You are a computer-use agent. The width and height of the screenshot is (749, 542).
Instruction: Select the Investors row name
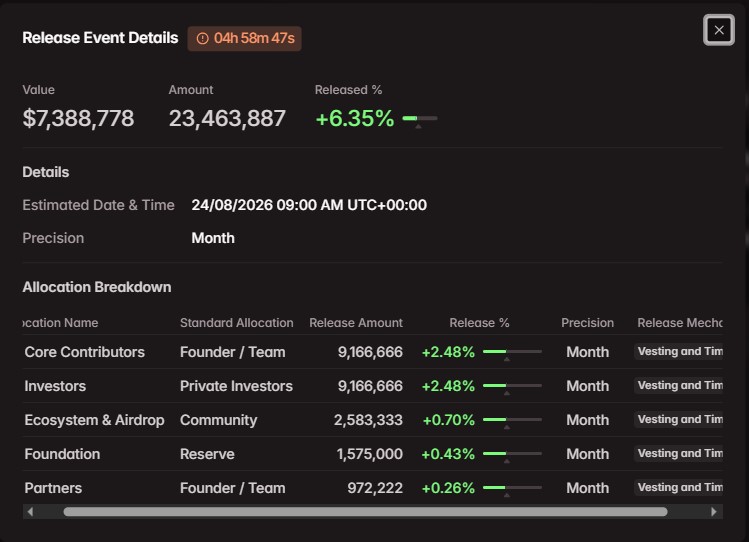[55, 386]
